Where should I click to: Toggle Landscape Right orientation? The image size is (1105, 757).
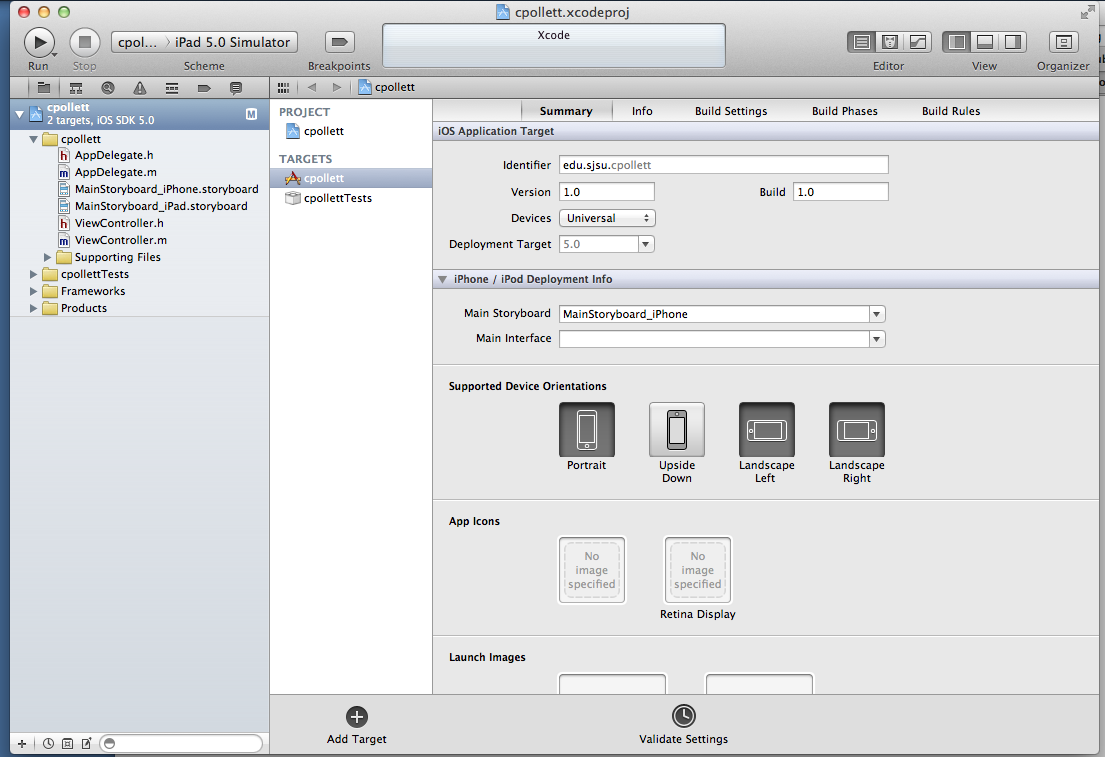click(857, 430)
